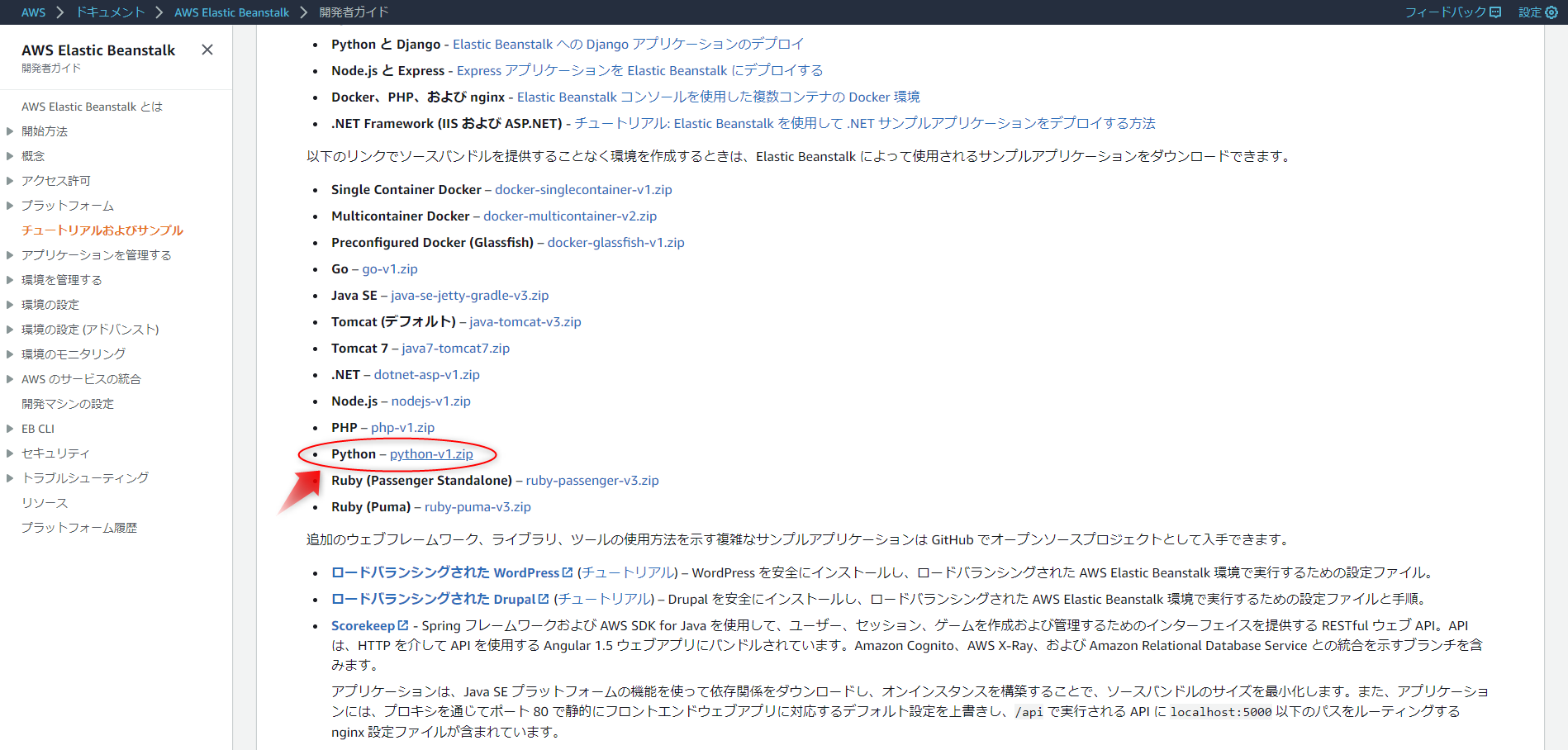Click the external link icon beside Drupal
The height and width of the screenshot is (750, 1568).
coord(544,599)
